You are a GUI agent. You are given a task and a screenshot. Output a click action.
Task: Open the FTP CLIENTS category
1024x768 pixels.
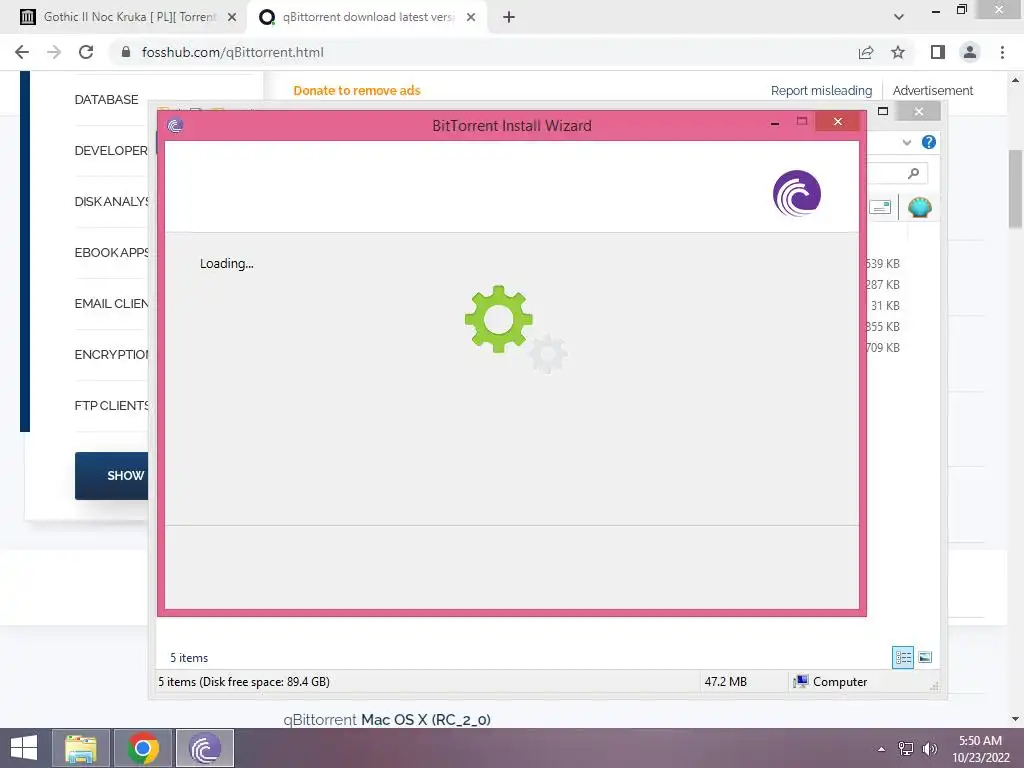coord(112,405)
